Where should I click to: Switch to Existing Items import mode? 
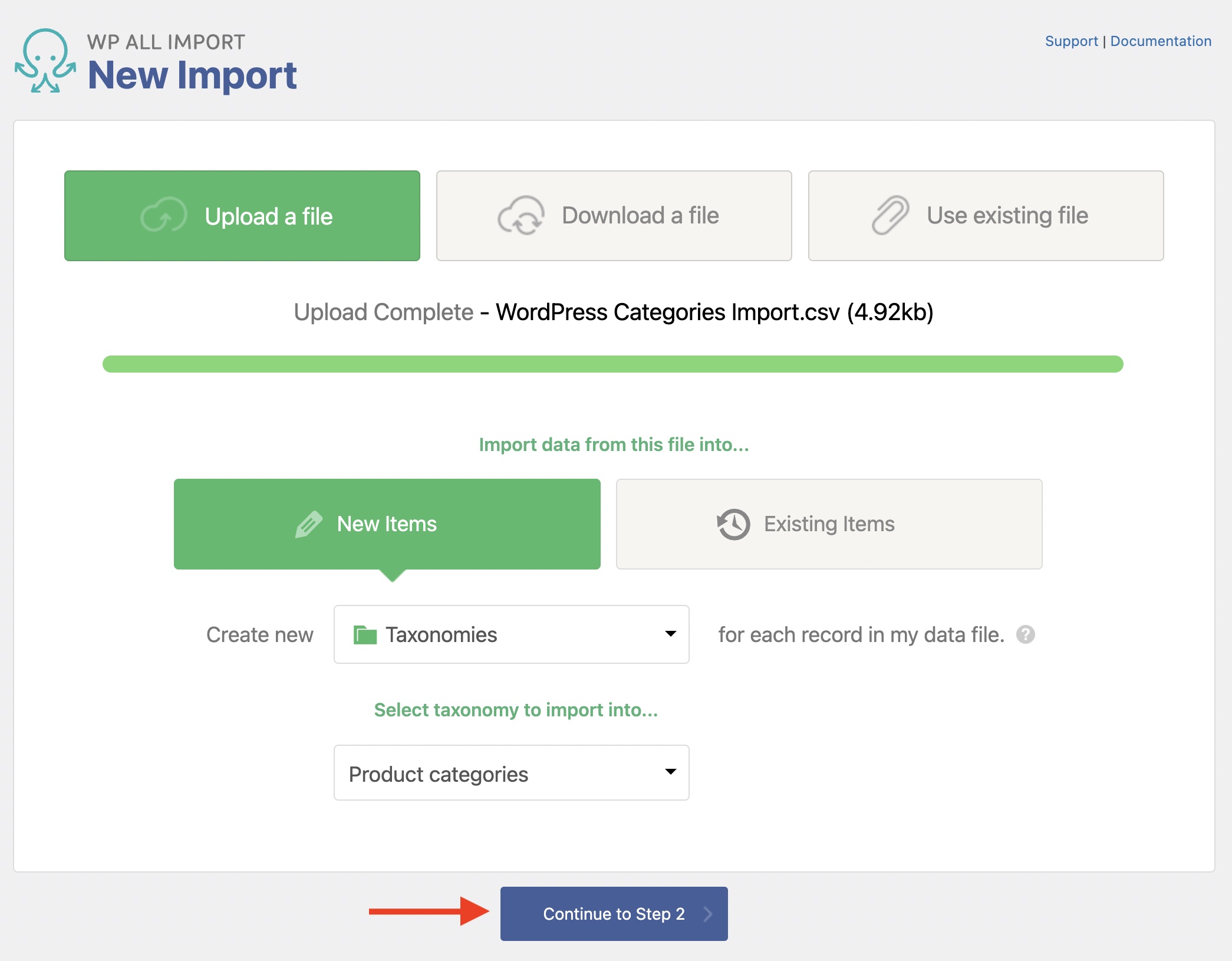click(829, 524)
